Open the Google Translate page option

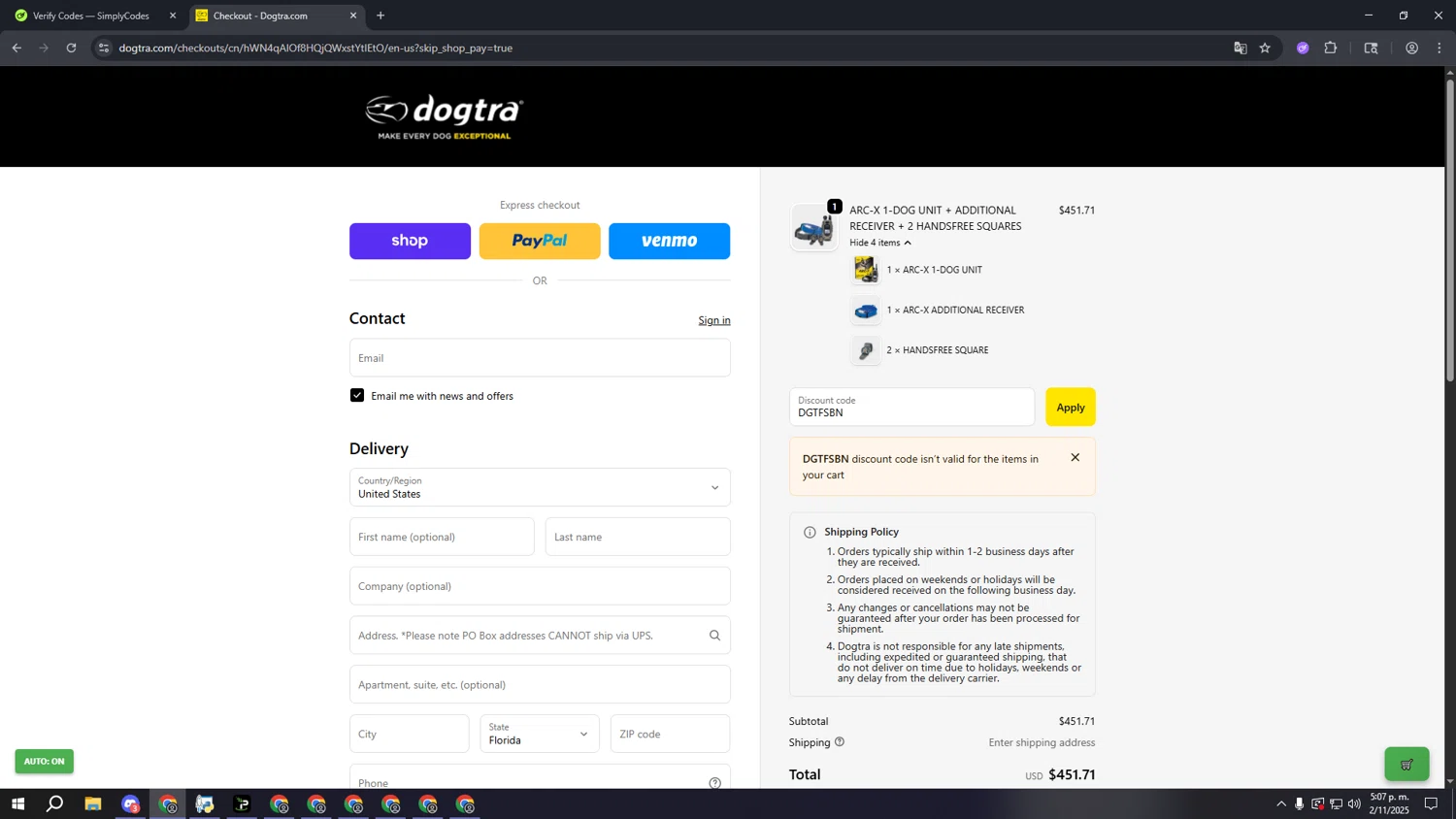[x=1240, y=48]
